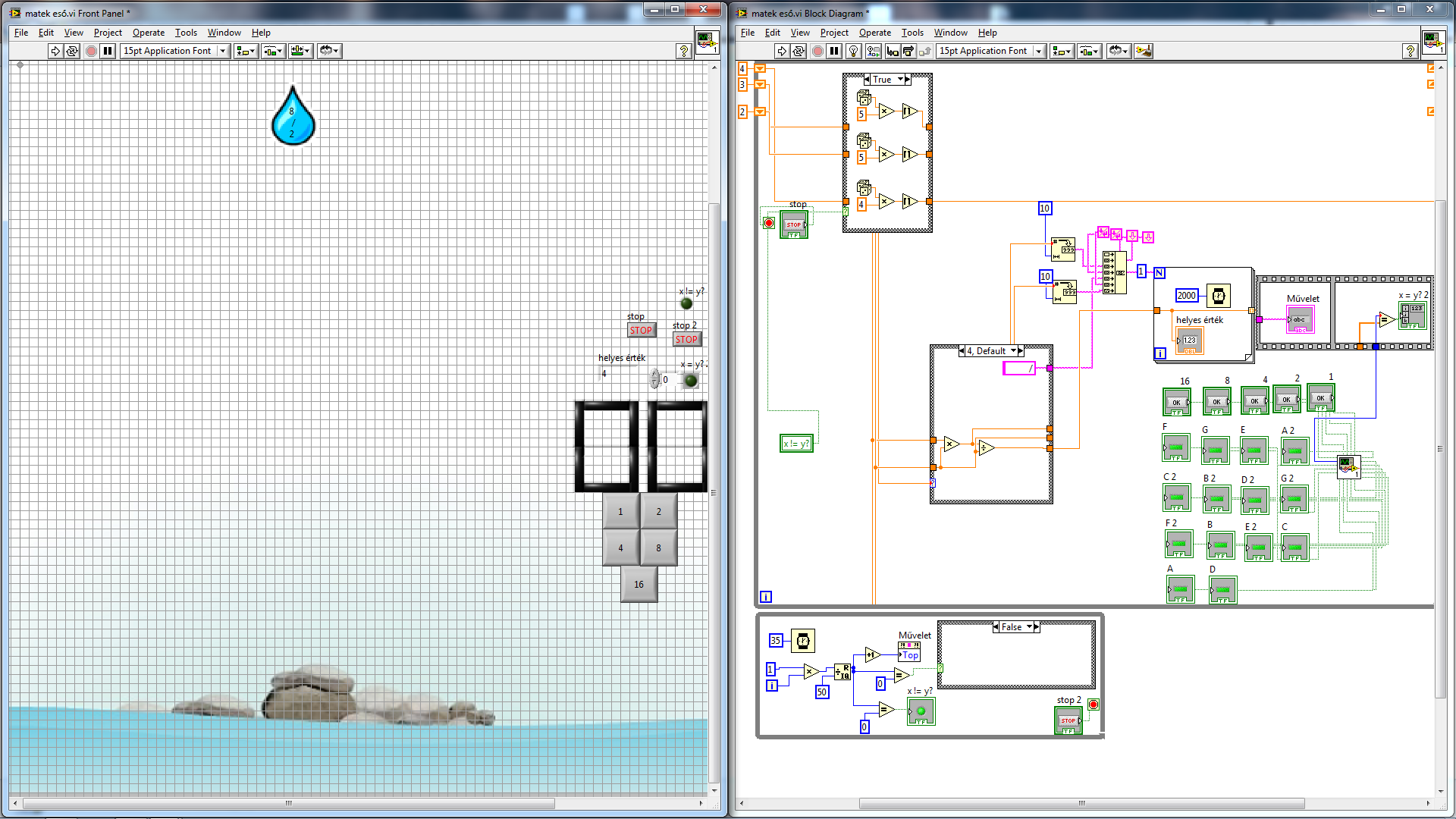Open Reorder dropdown in the Block Diagram toolbar
The width and height of the screenshot is (1456, 819).
(x=1119, y=51)
